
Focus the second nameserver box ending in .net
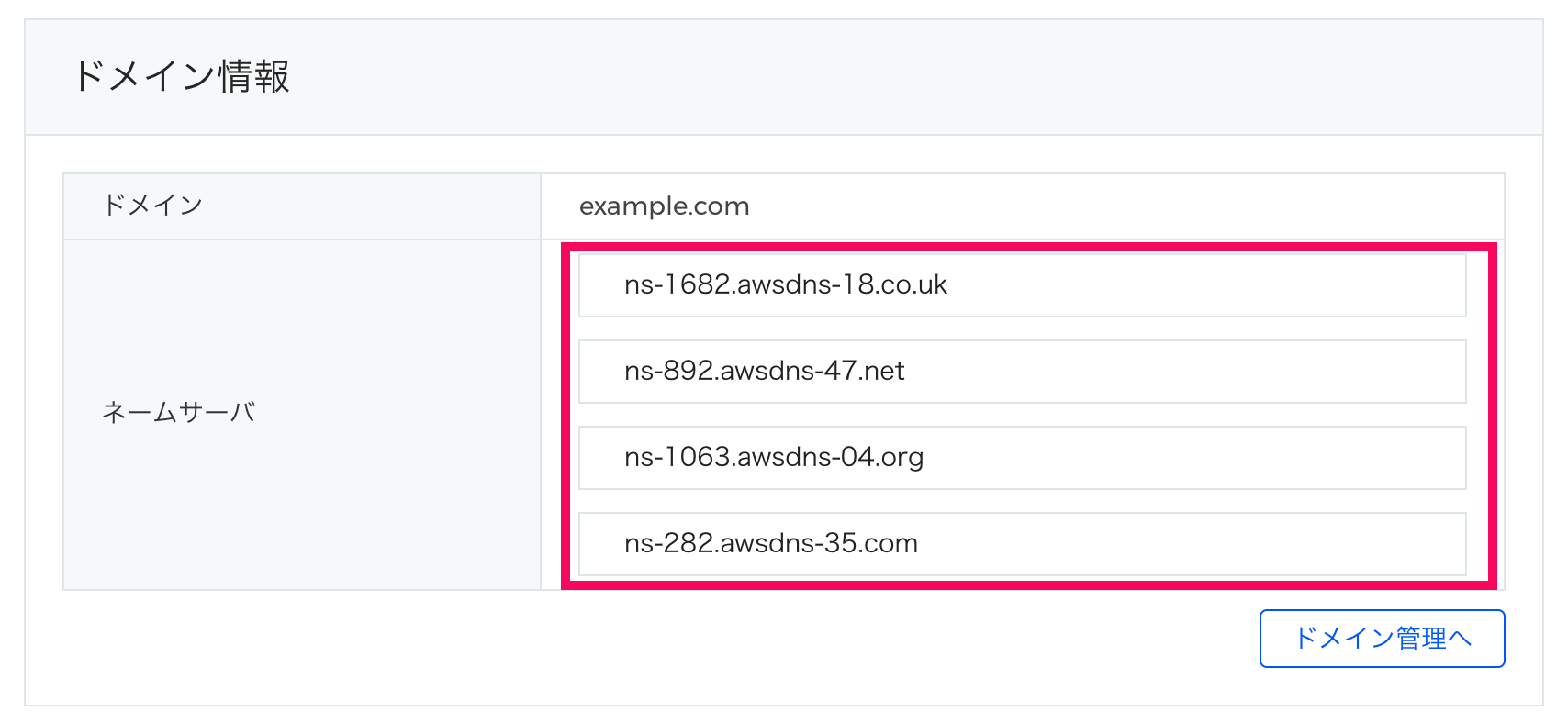pos(1023,372)
